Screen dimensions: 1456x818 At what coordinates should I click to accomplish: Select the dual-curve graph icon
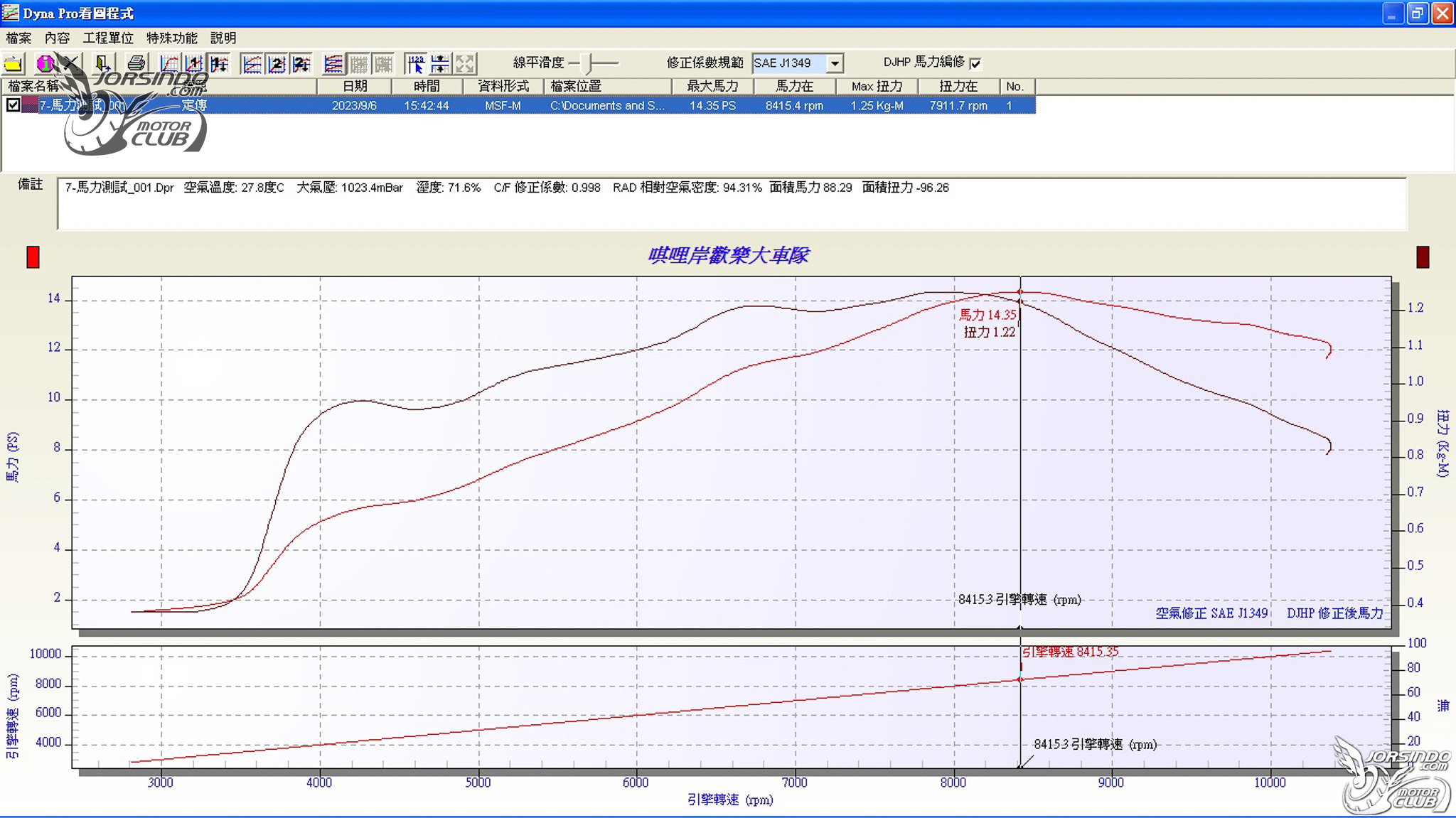(x=252, y=64)
